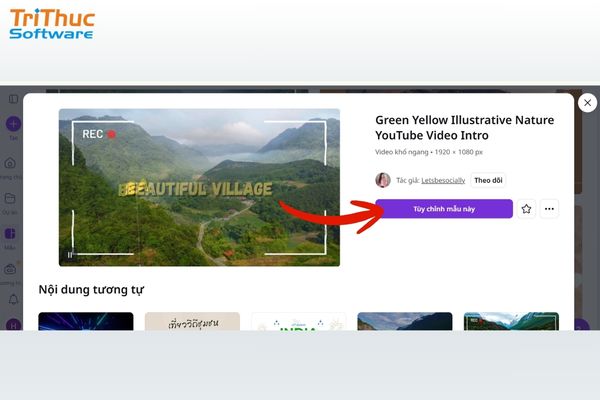
Task: Open Projects folder icon in sidebar
Action: [10, 198]
